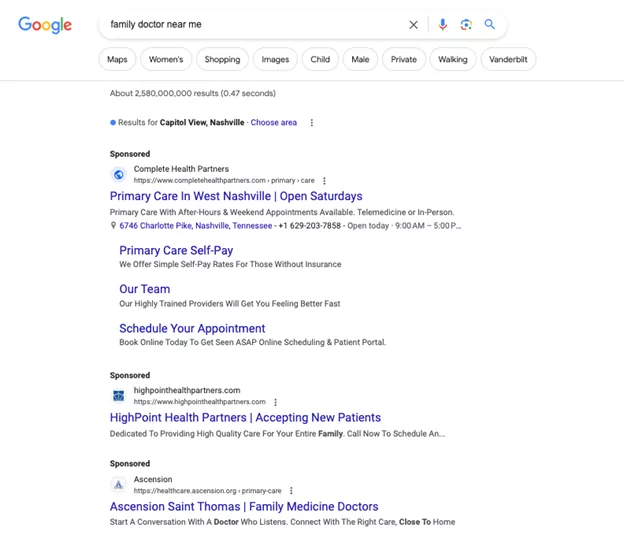Open the Schedule Your Appointment sitelink

pyautogui.click(x=192, y=328)
